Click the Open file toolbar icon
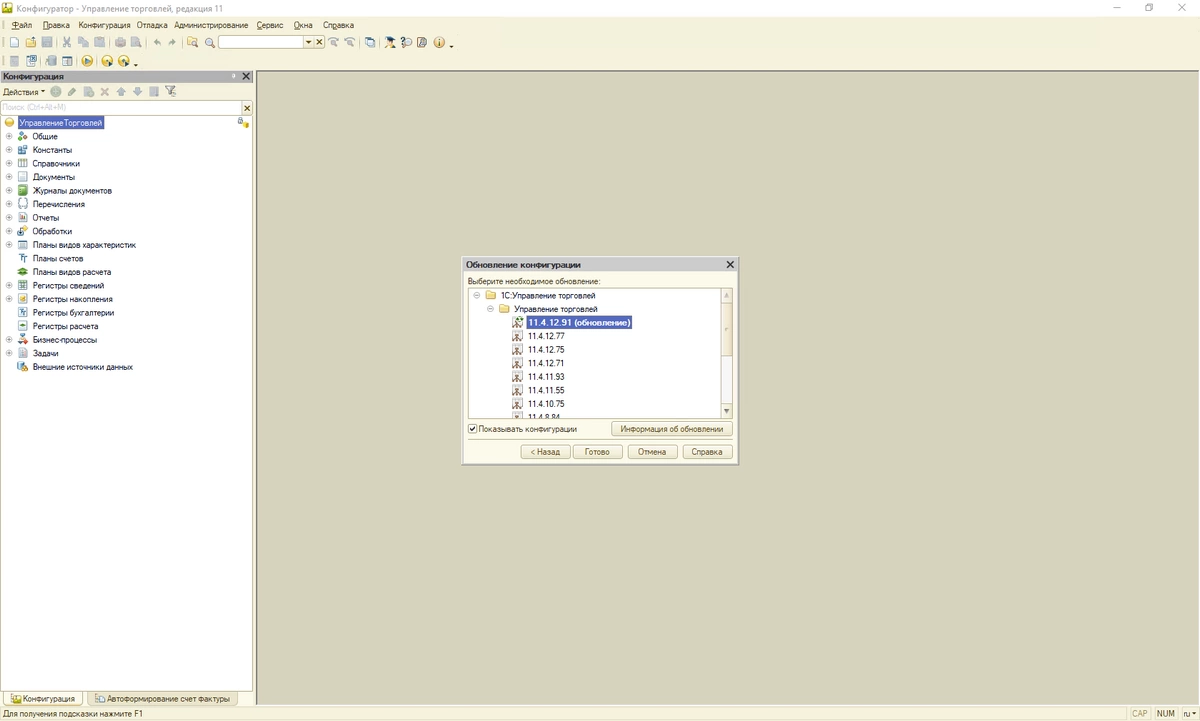The height and width of the screenshot is (721, 1200). 31,42
